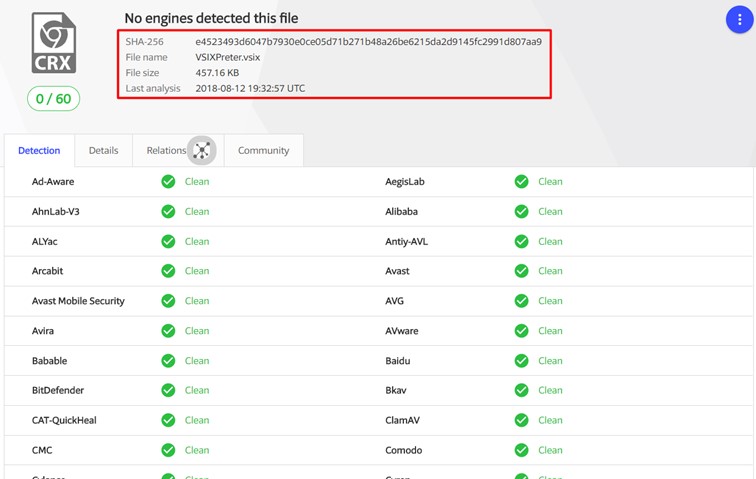Click the green check icon for Baidu

click(521, 361)
